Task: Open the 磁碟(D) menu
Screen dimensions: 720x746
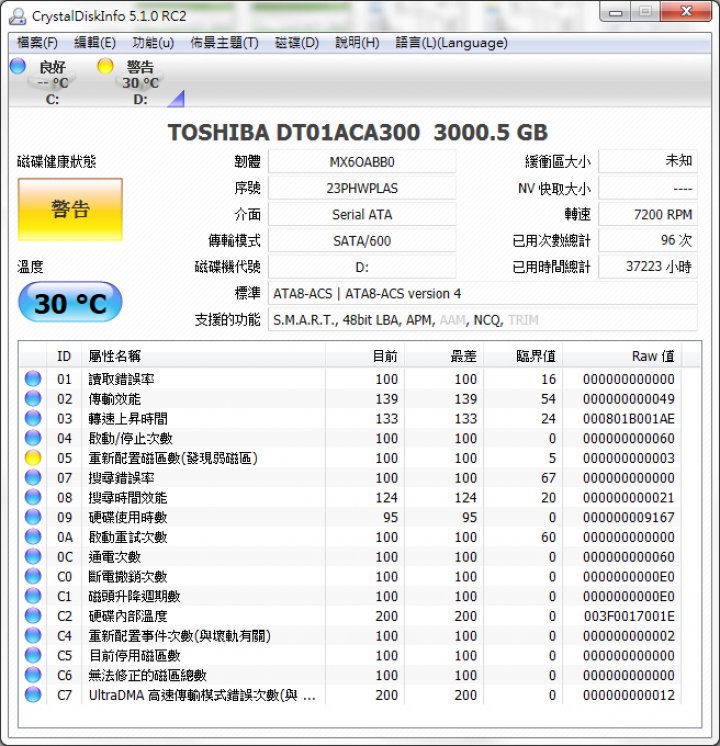Action: point(296,43)
